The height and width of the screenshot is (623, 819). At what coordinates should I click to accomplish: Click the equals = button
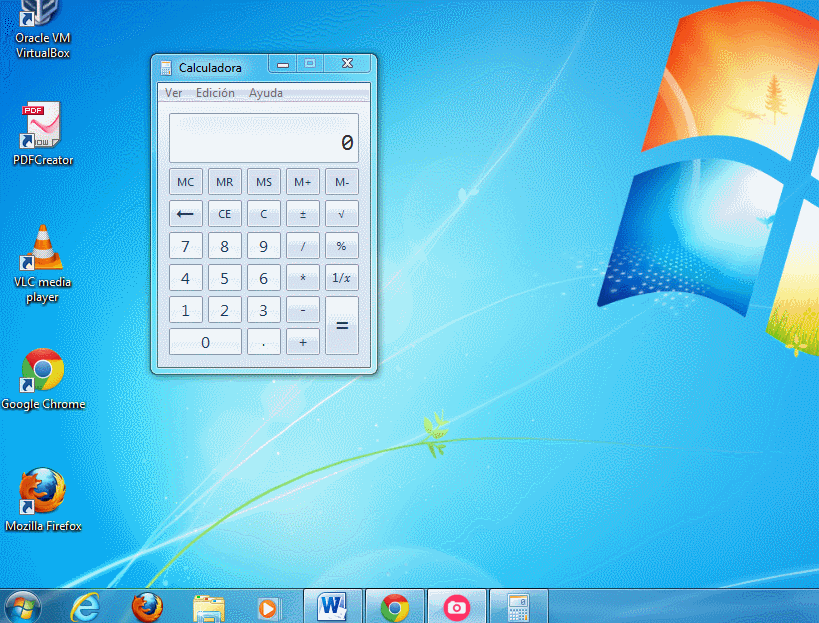[x=342, y=326]
